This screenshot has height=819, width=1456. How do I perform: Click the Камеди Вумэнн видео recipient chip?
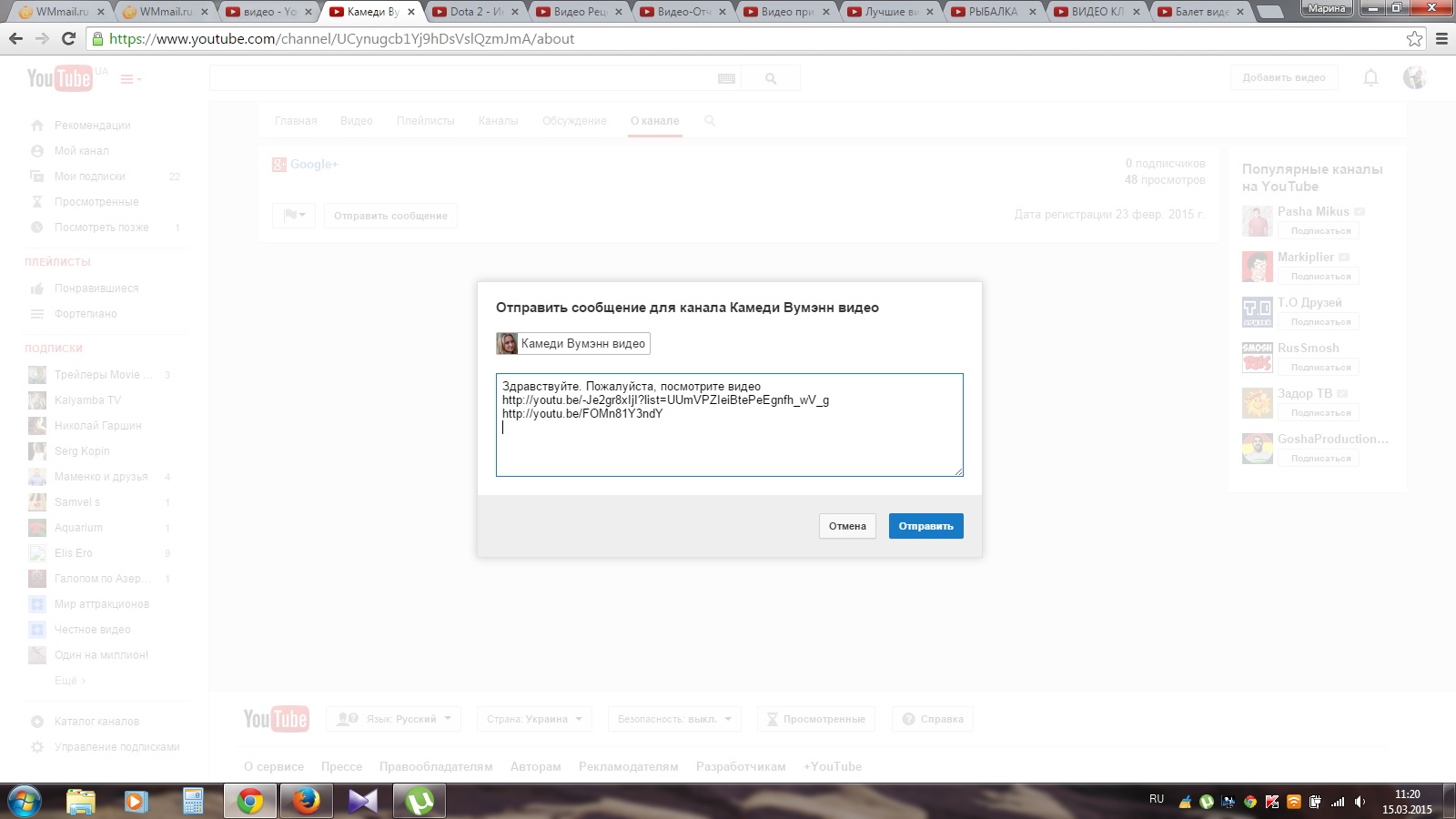tap(573, 343)
